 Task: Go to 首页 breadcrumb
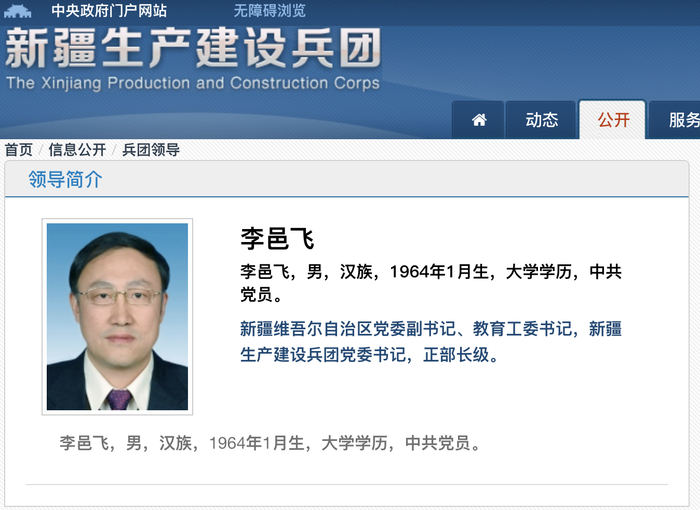[19, 150]
